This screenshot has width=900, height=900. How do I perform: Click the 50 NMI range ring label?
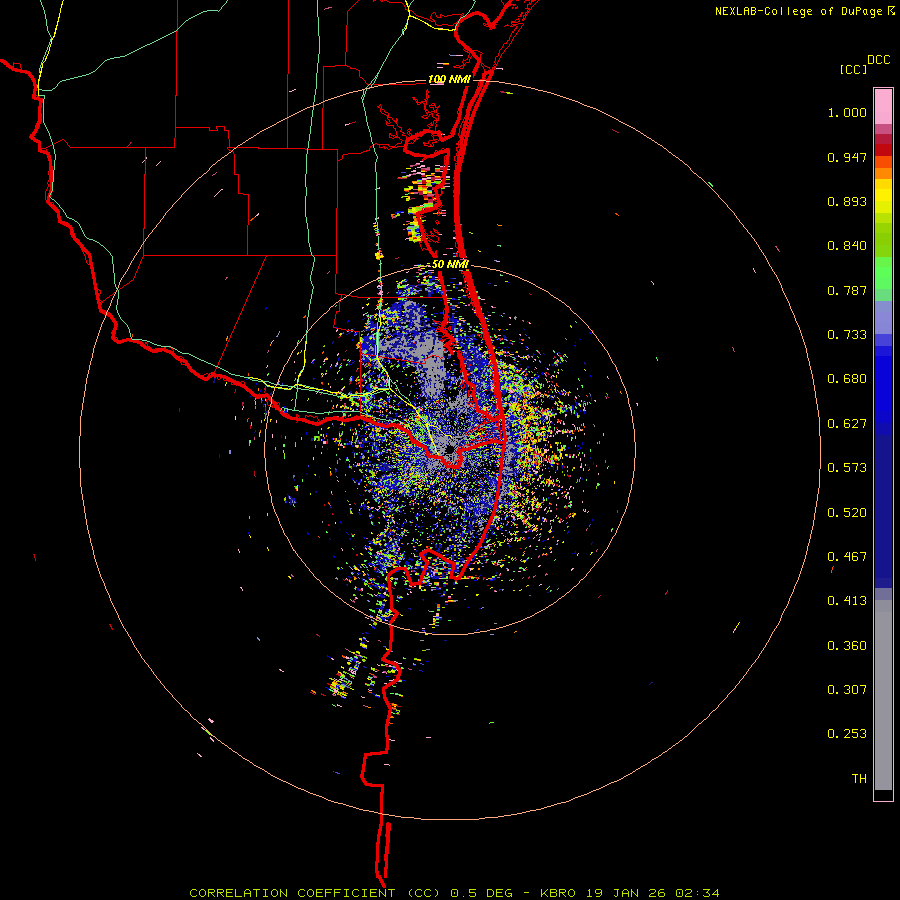[450, 264]
